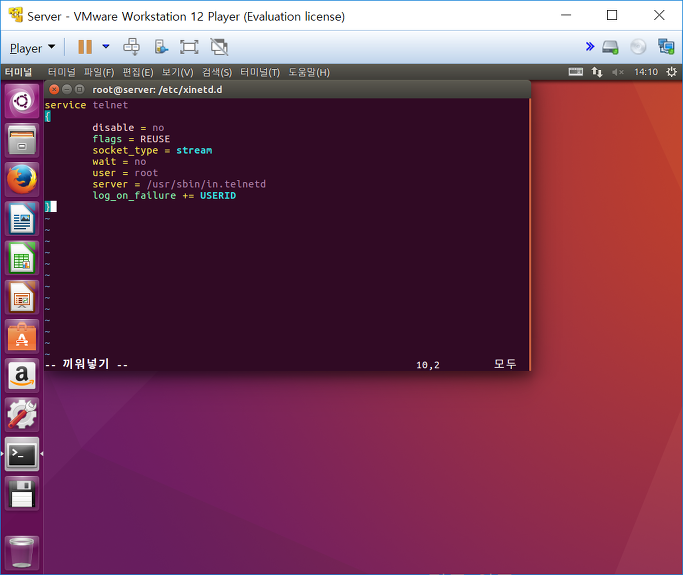Click the keyboard input indicator
683x575 pixels.
click(x=575, y=72)
